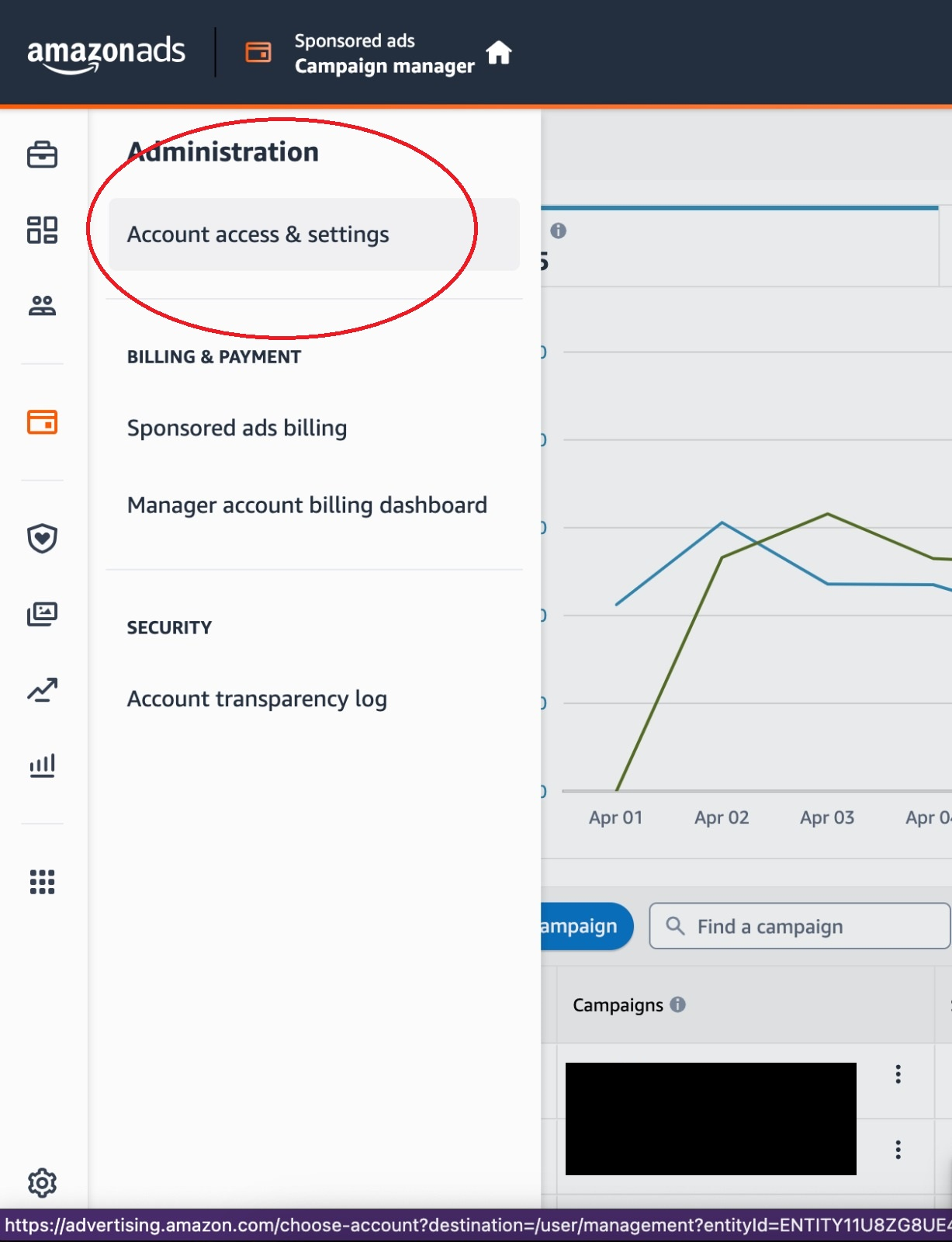Open Account transparency log
This screenshot has width=952, height=1242.
coord(257,699)
